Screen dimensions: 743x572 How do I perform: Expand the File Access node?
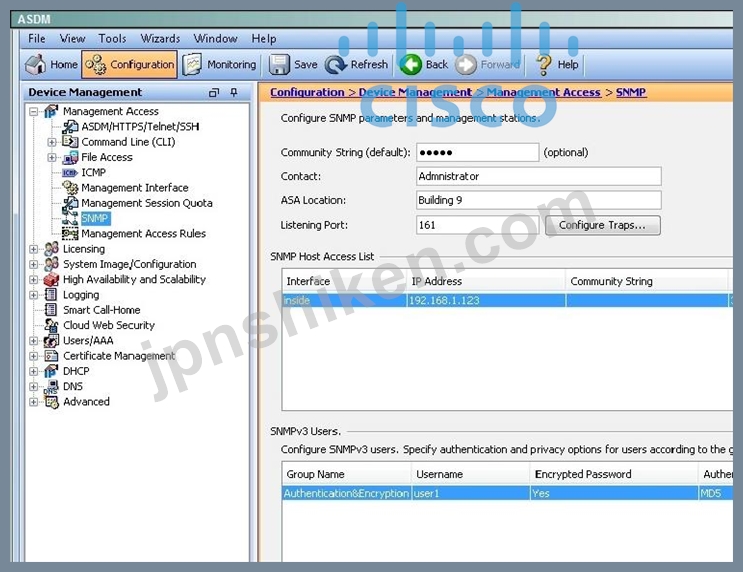(x=52, y=157)
